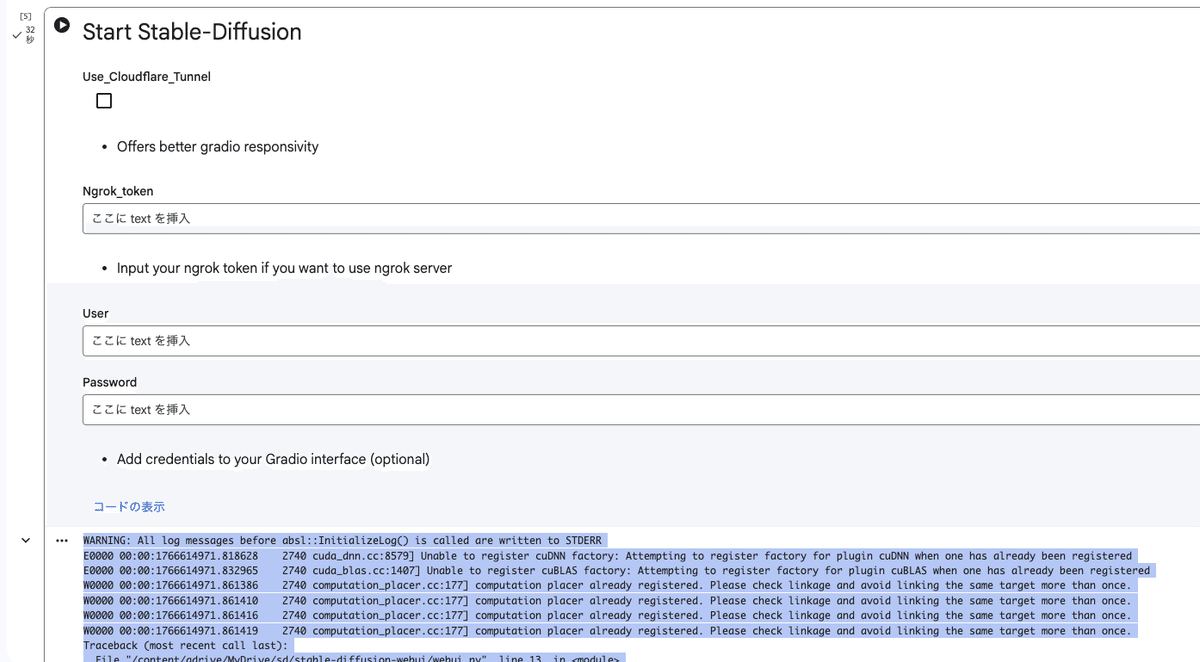The width and height of the screenshot is (1200, 662).
Task: Click the play icon beside the cell title
Action: [62, 26]
